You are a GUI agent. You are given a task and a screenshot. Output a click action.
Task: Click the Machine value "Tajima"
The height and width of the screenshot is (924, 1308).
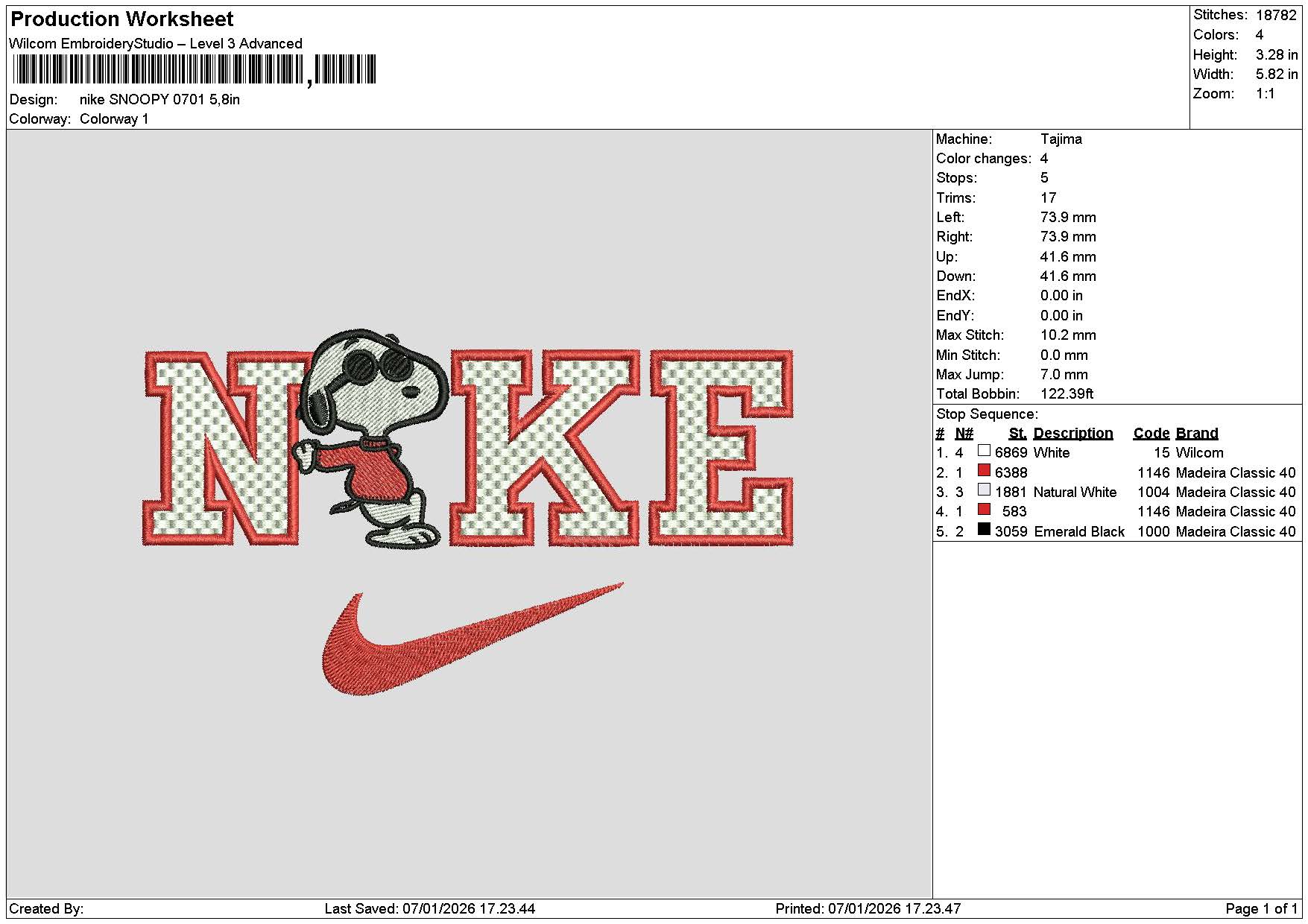click(1061, 139)
